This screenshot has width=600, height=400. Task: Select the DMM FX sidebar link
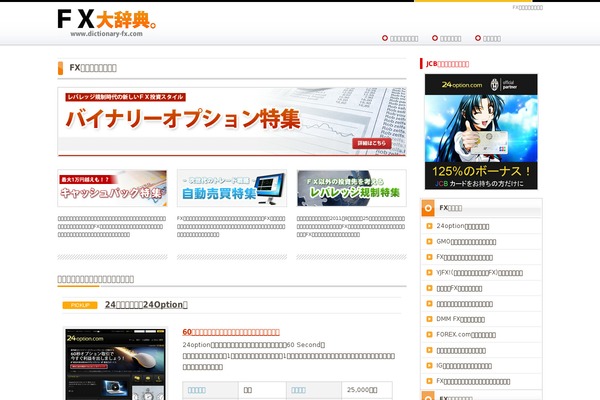click(460, 319)
